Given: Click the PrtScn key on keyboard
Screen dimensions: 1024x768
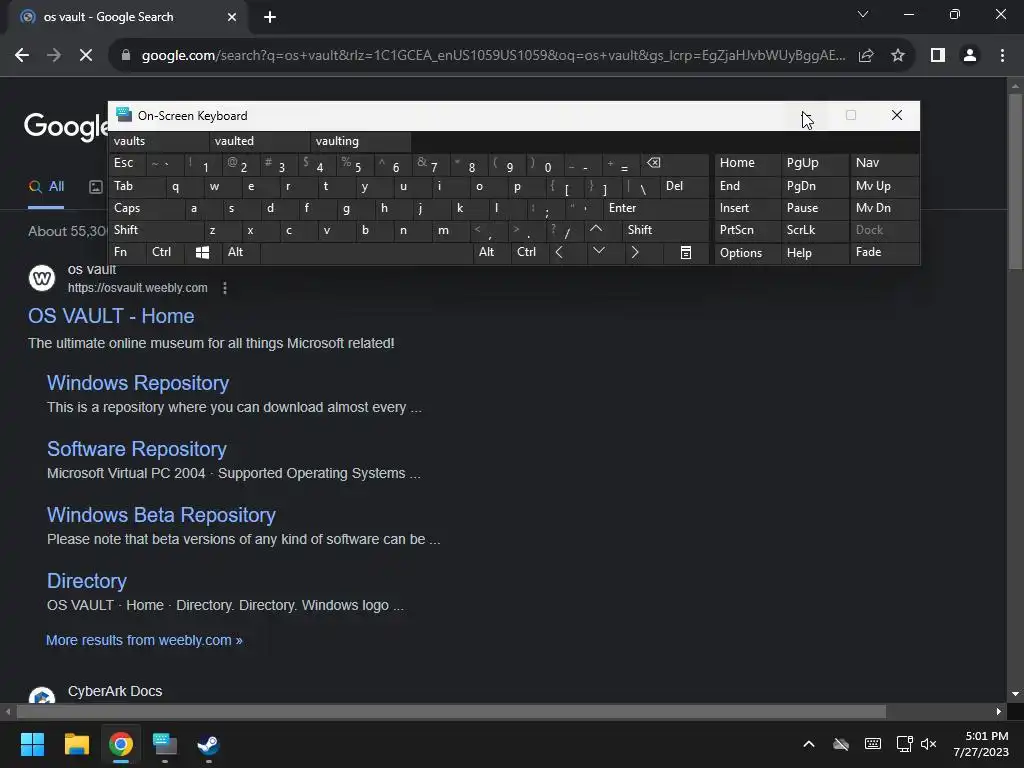Looking at the screenshot, I should 747,230.
